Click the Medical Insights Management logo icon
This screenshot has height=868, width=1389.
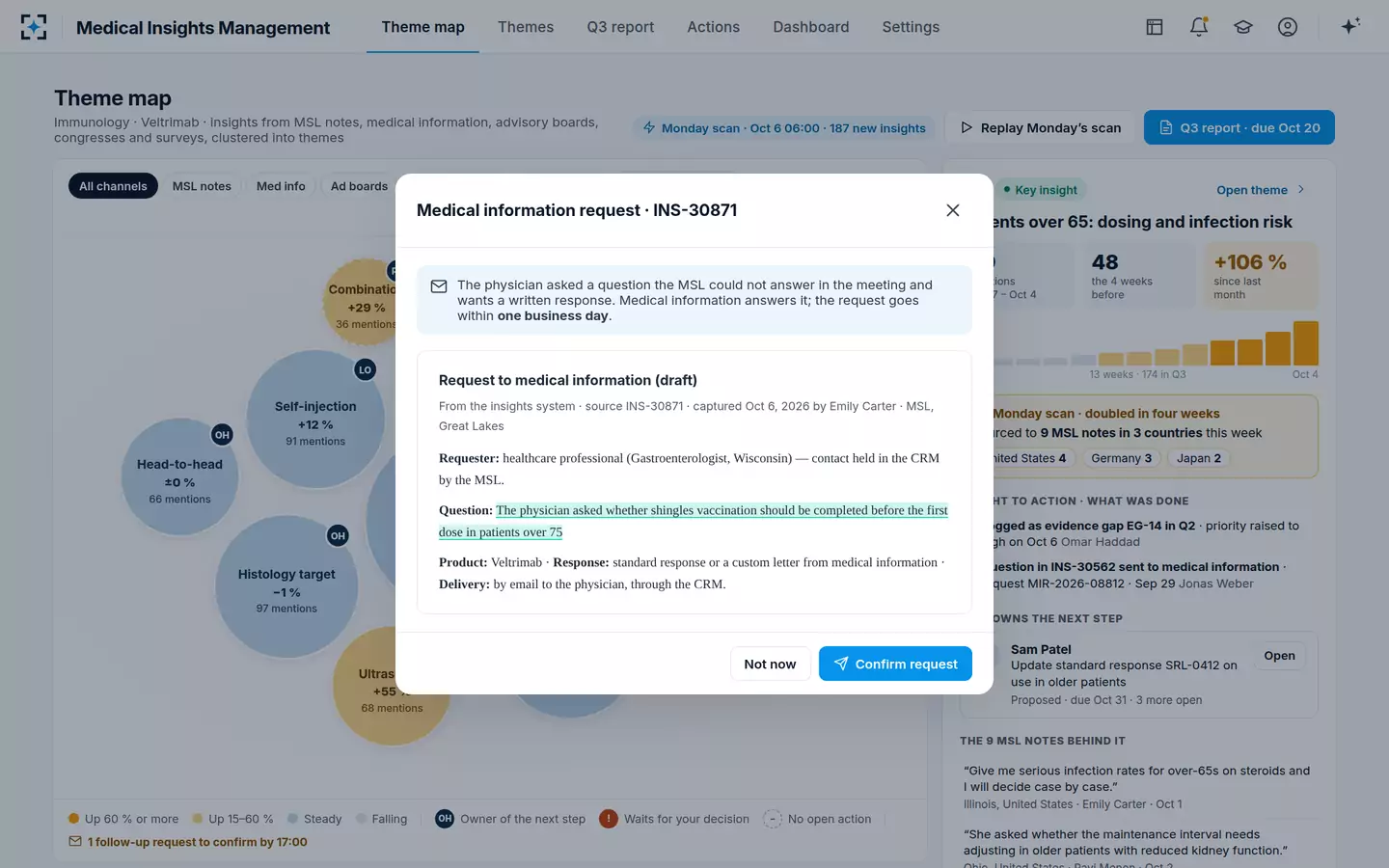[x=34, y=27]
